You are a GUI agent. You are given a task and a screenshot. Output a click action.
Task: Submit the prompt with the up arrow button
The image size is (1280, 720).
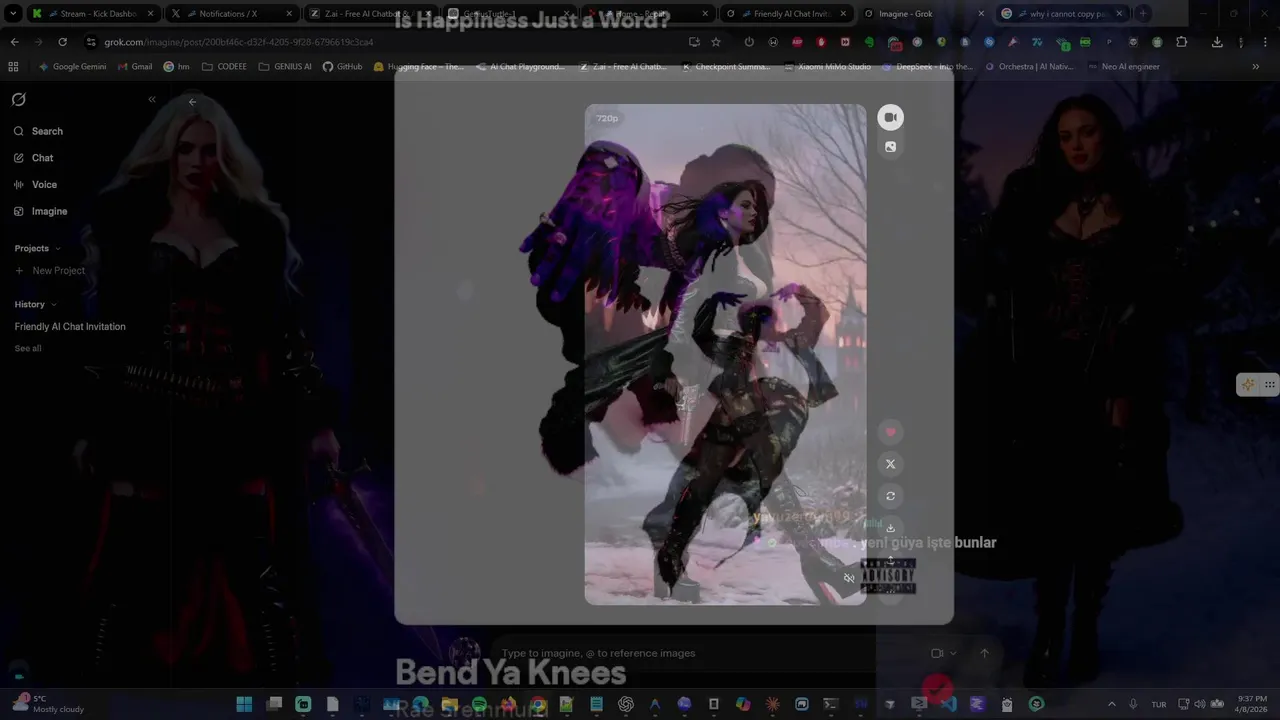[x=984, y=653]
